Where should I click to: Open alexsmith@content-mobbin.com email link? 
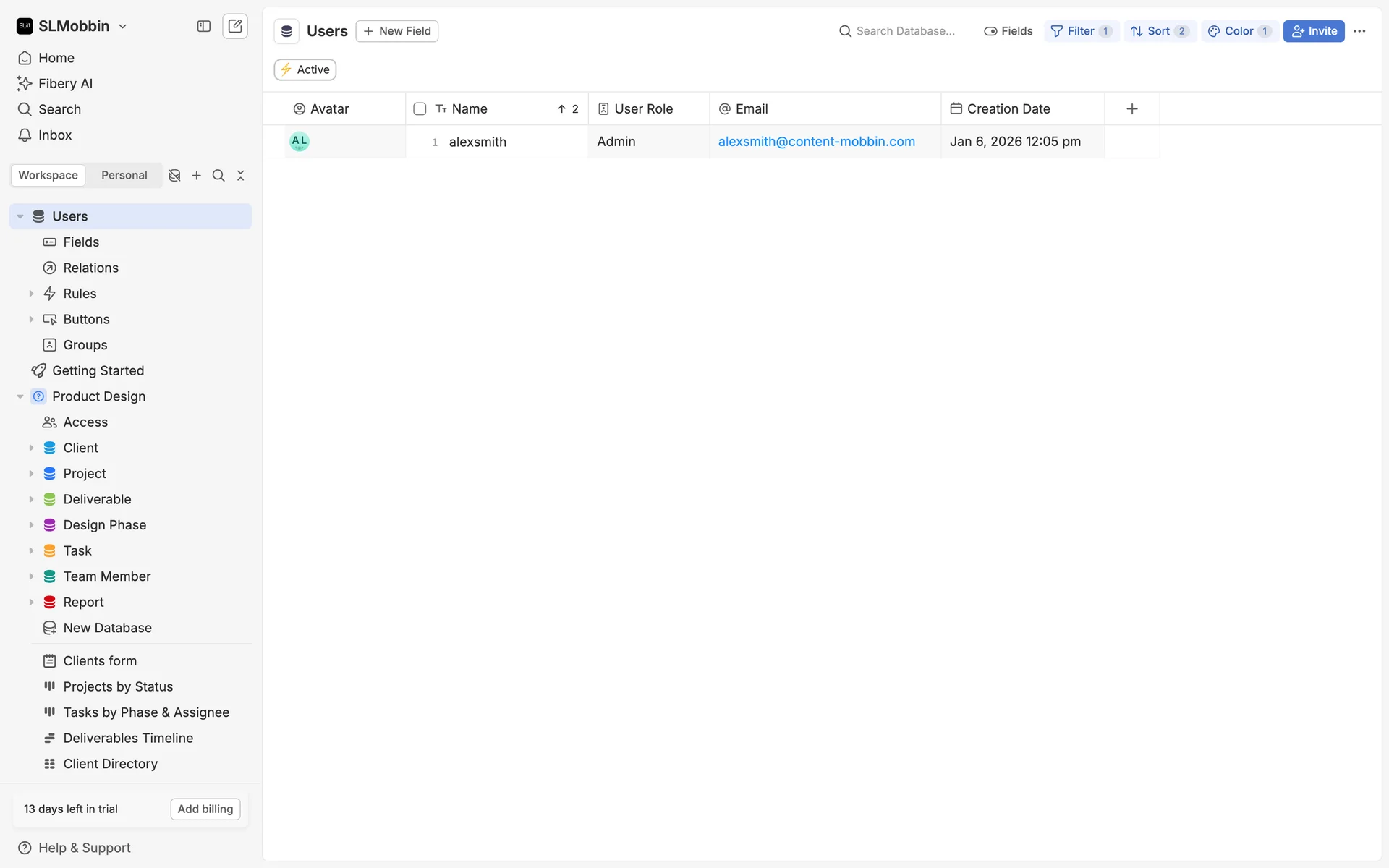click(816, 142)
